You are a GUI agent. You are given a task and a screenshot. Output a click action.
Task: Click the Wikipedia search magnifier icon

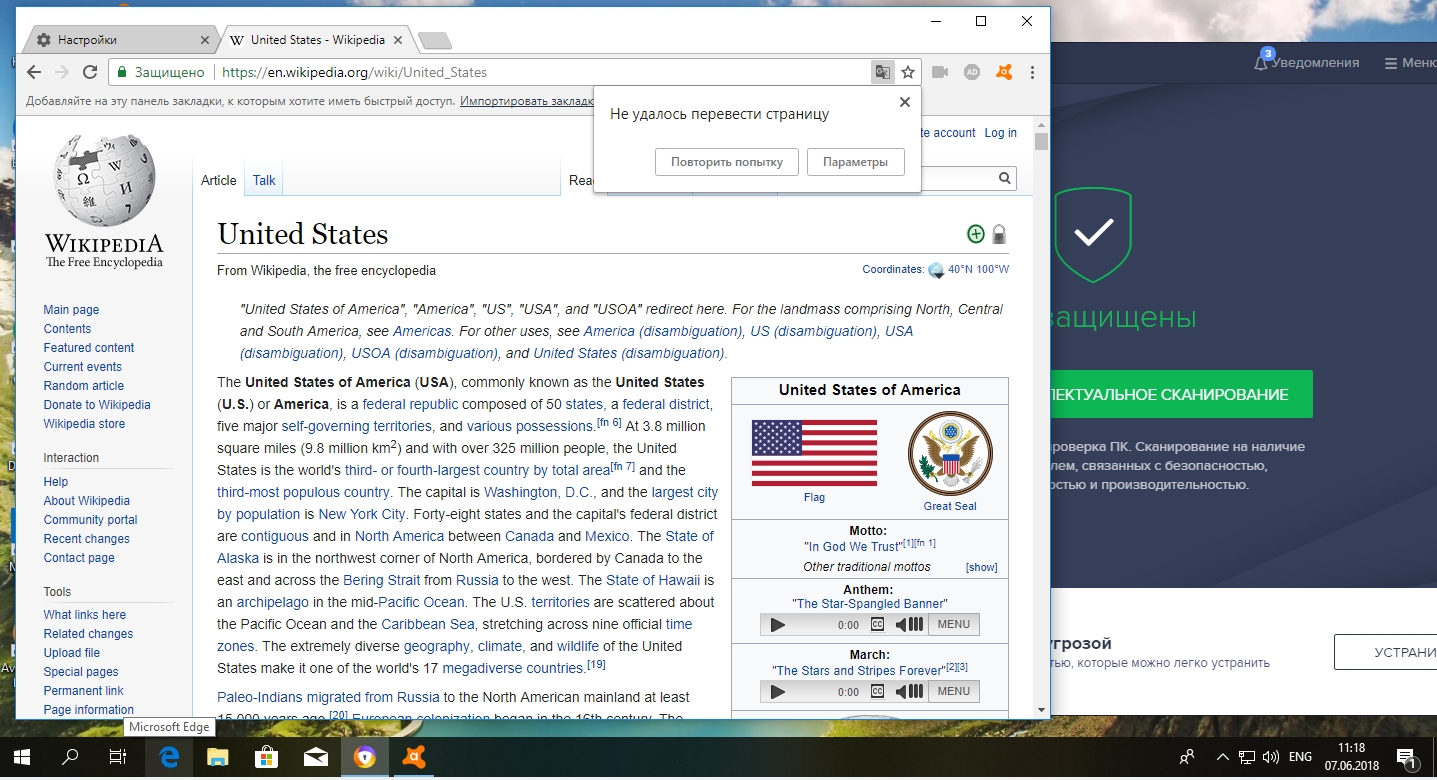coord(1004,178)
